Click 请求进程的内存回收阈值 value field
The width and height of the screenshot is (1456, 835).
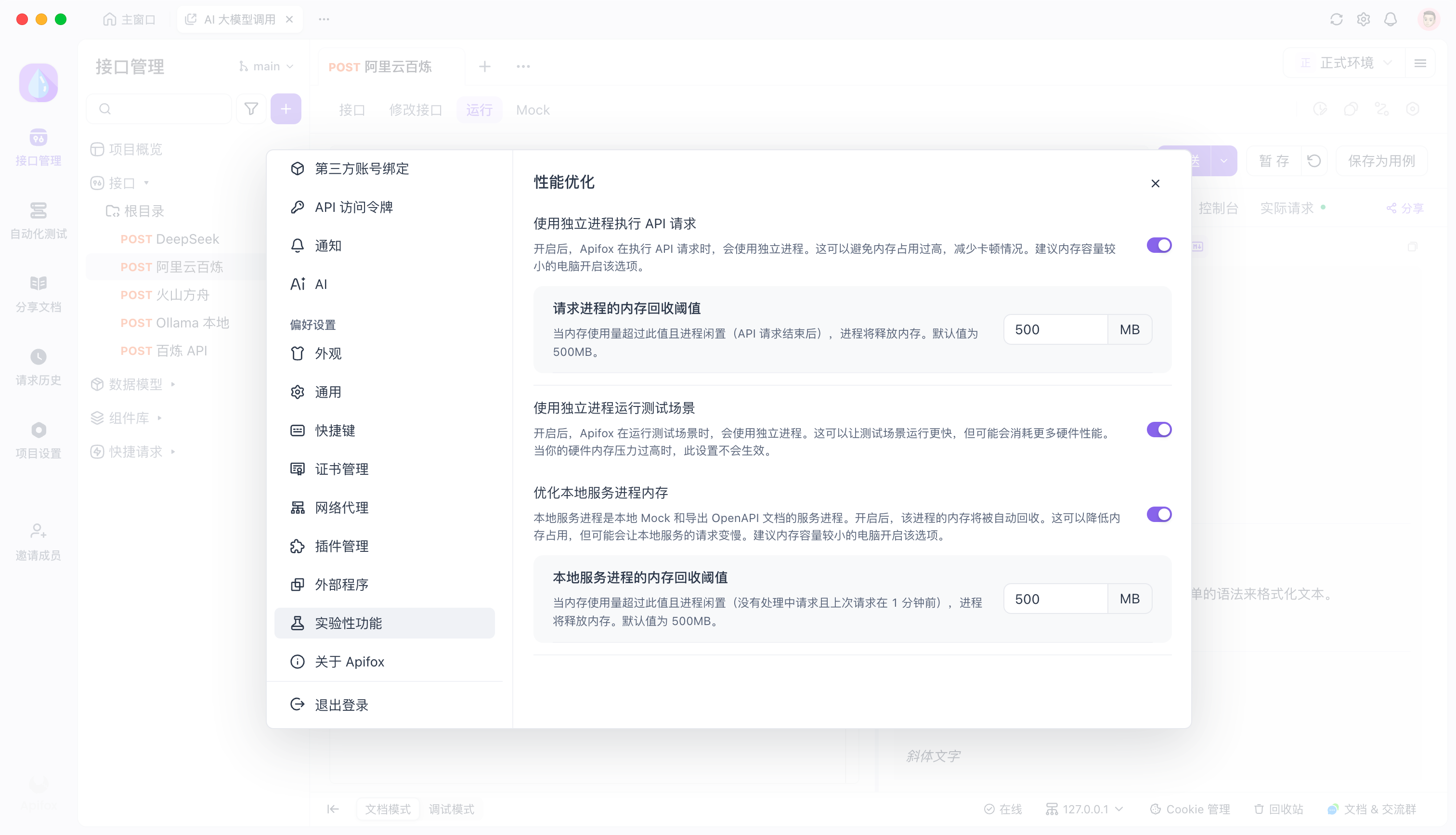[x=1055, y=330]
